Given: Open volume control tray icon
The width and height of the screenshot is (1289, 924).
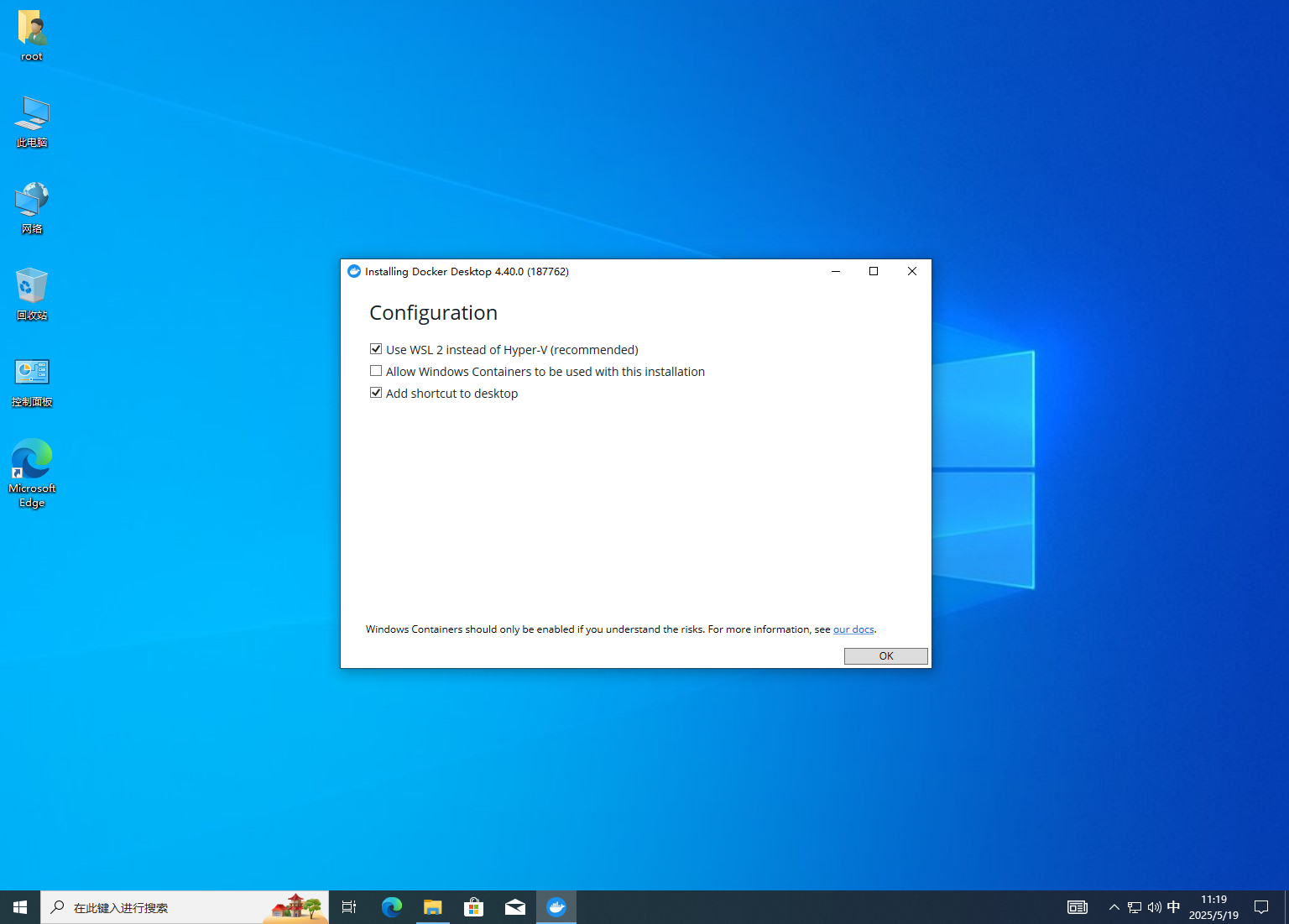Looking at the screenshot, I should tap(1155, 907).
